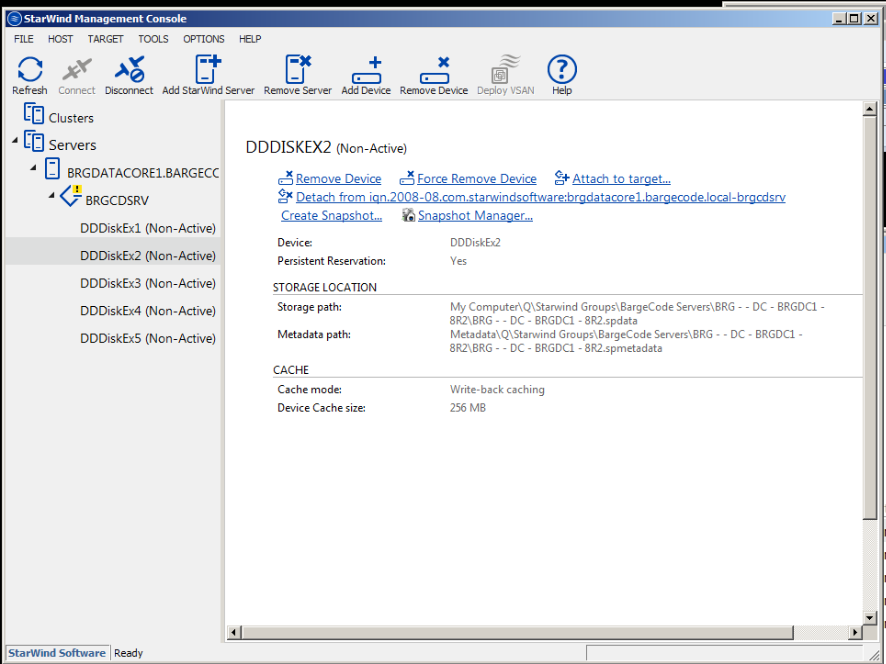Image resolution: width=886 pixels, height=664 pixels.
Task: Click the Add Device toolbar icon
Action: pos(366,70)
